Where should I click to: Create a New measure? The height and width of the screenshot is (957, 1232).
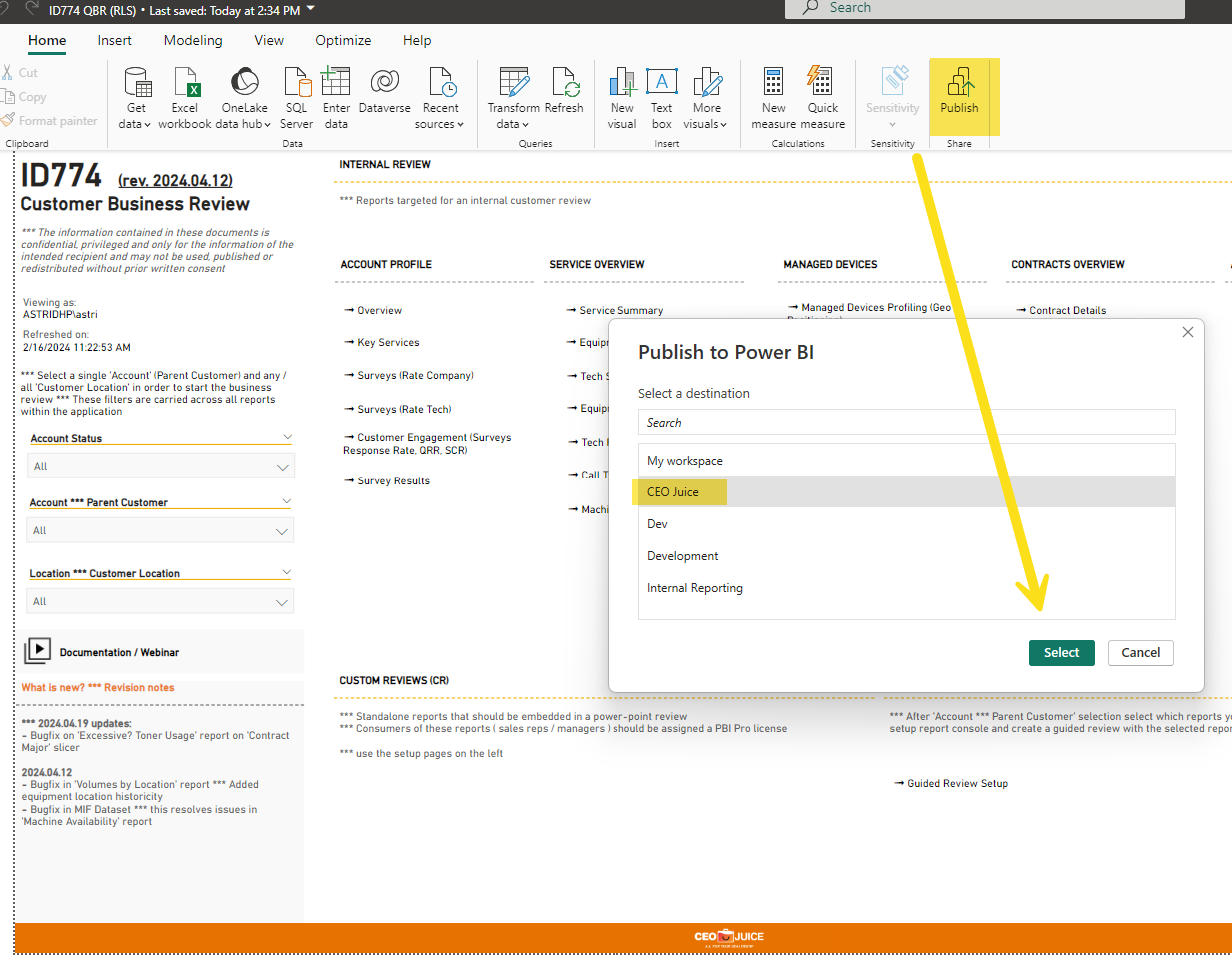pos(774,98)
